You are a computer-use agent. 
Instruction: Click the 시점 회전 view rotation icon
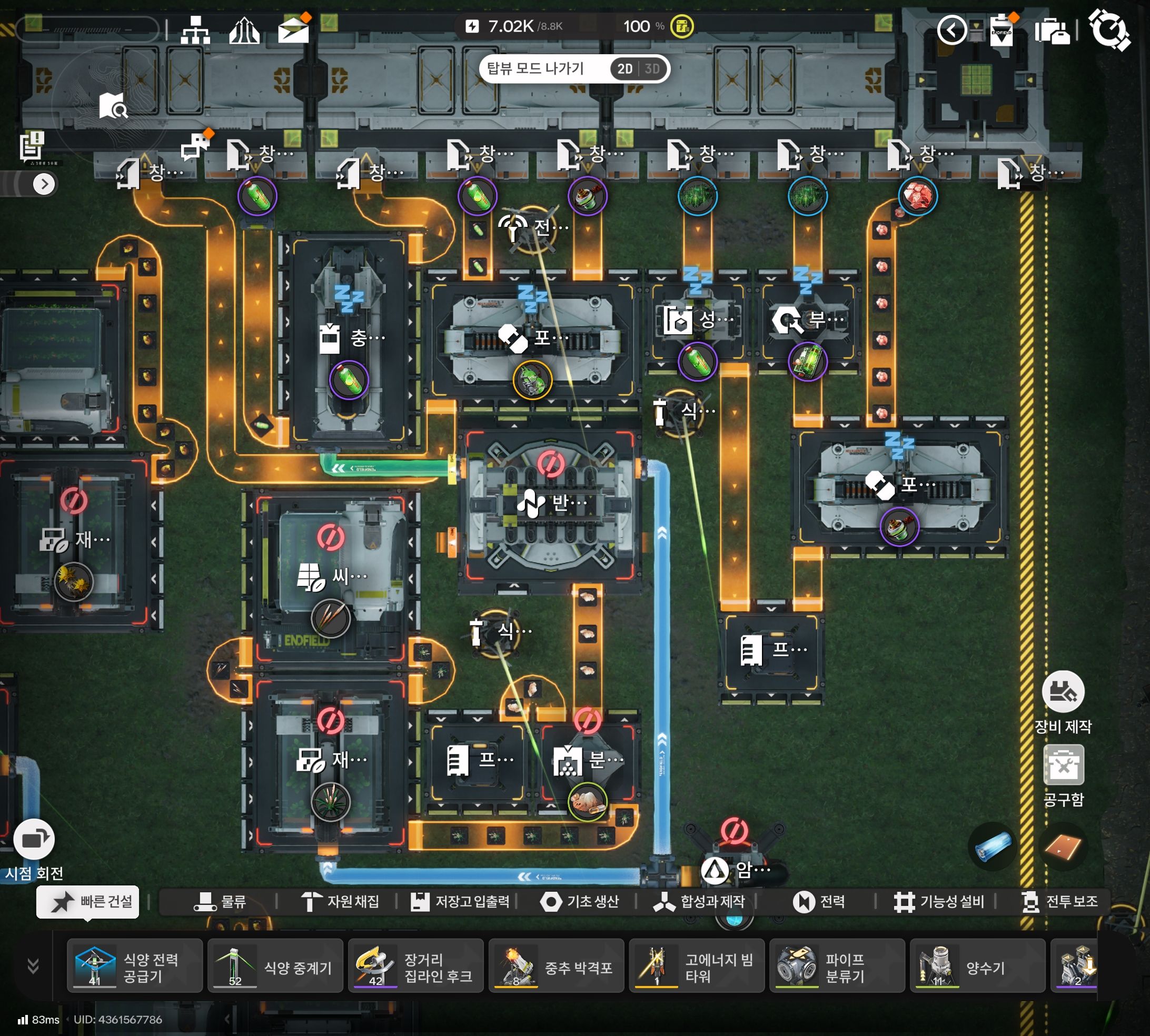tap(34, 839)
